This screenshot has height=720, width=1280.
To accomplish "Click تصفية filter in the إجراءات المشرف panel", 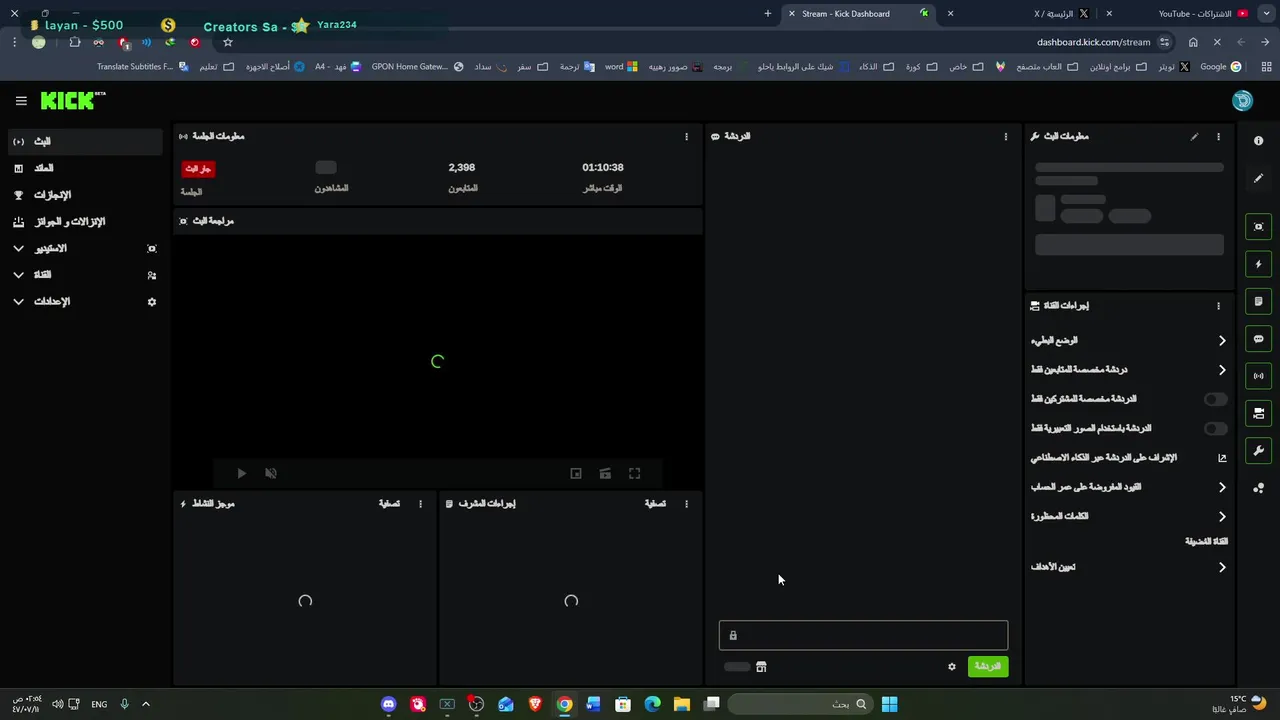I will (655, 504).
